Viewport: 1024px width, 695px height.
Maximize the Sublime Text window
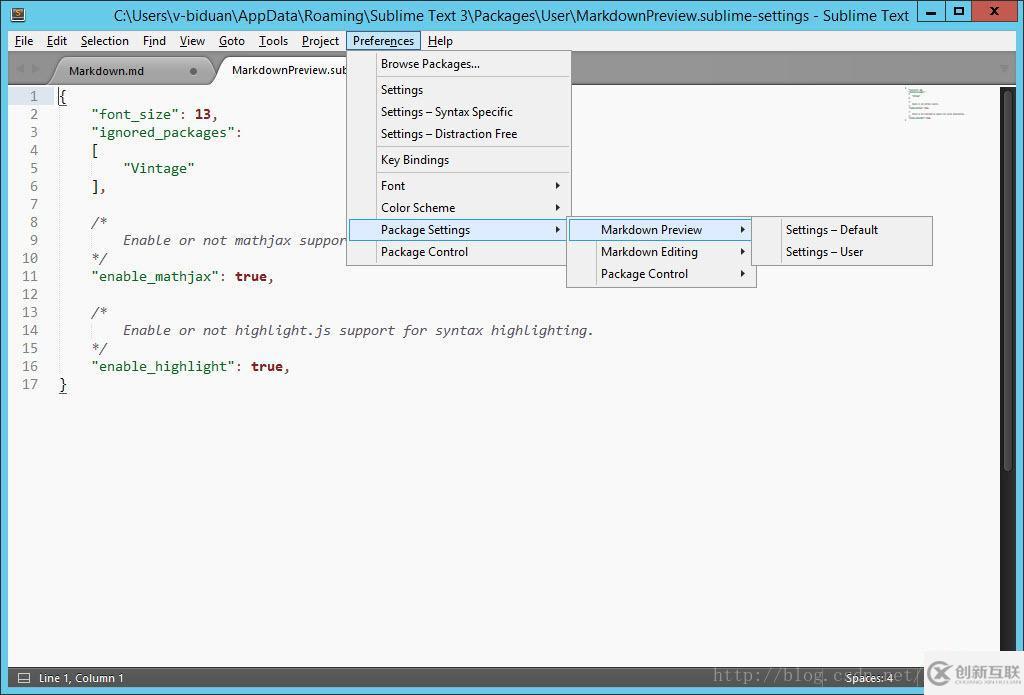click(959, 12)
